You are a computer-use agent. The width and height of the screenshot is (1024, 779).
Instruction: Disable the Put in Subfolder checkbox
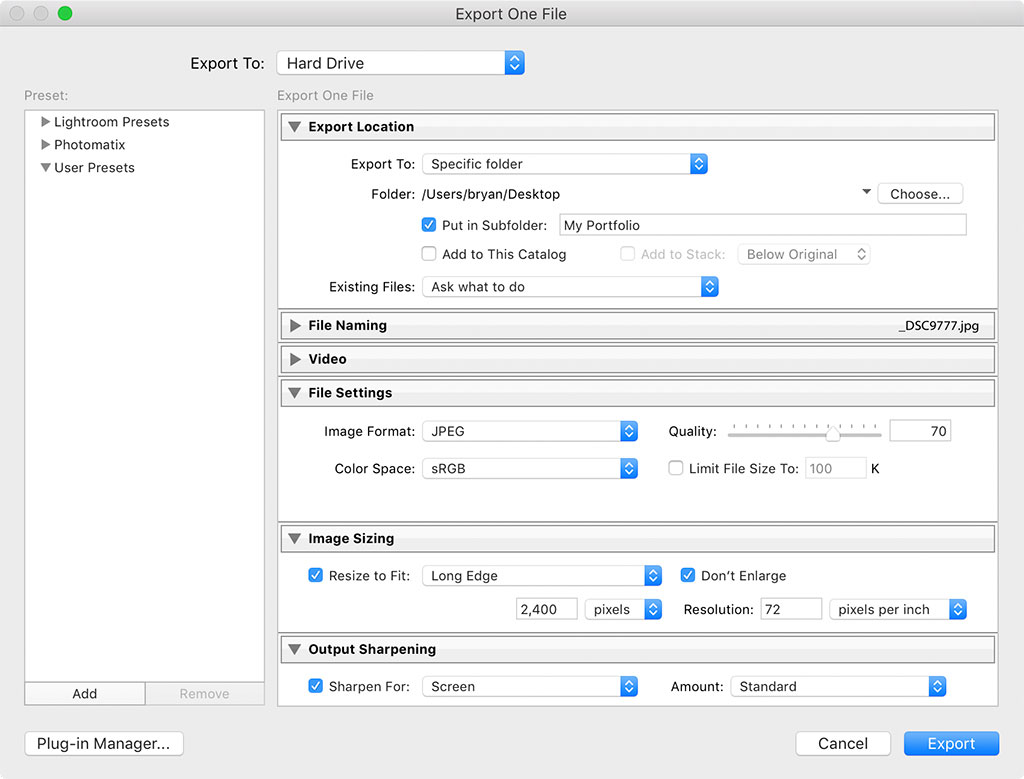(x=429, y=225)
